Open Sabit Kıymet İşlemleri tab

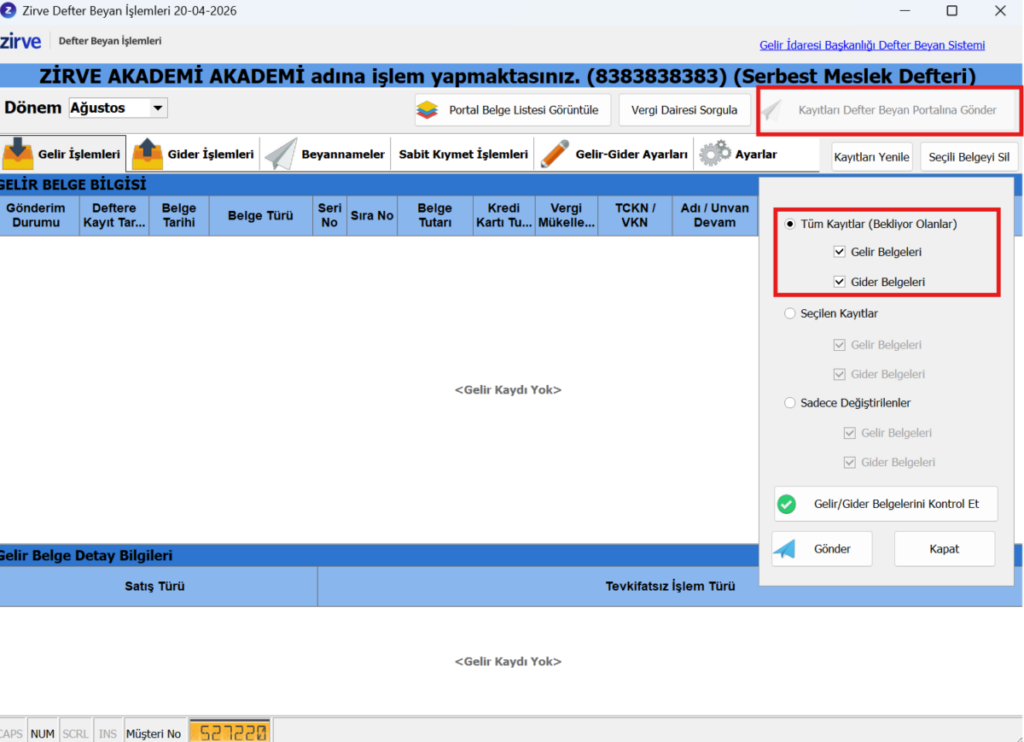tap(463, 154)
